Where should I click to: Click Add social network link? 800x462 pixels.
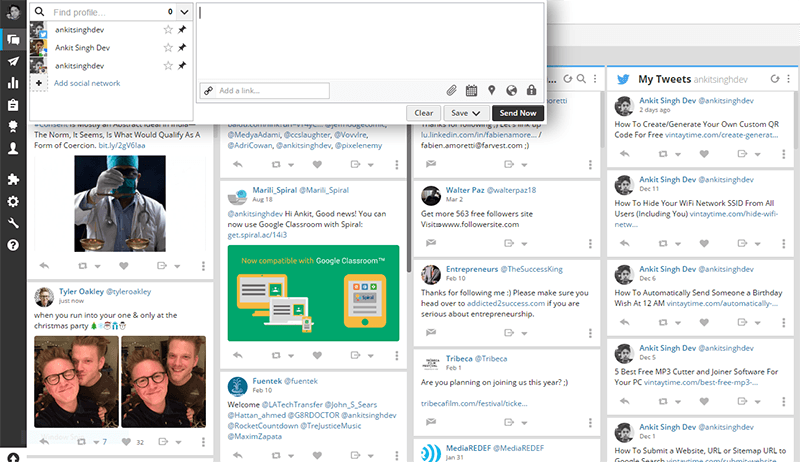(x=87, y=83)
